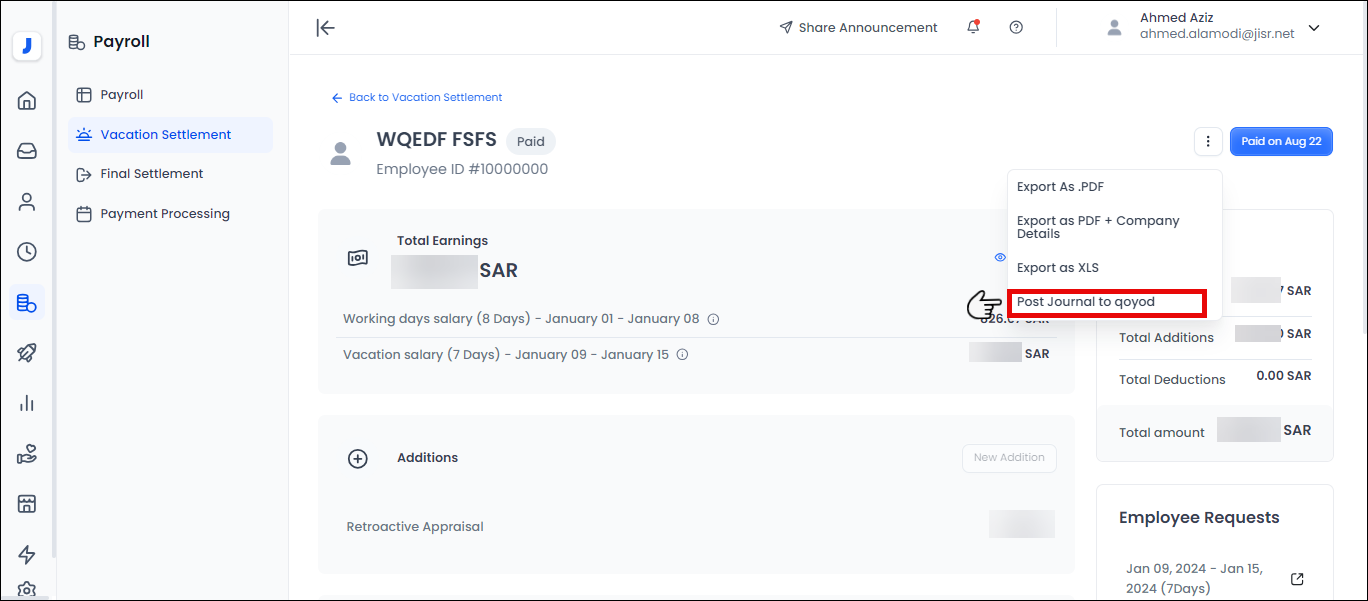Open Final Settlement in Payroll menu
Viewport: 1368px width, 601px height.
click(151, 174)
